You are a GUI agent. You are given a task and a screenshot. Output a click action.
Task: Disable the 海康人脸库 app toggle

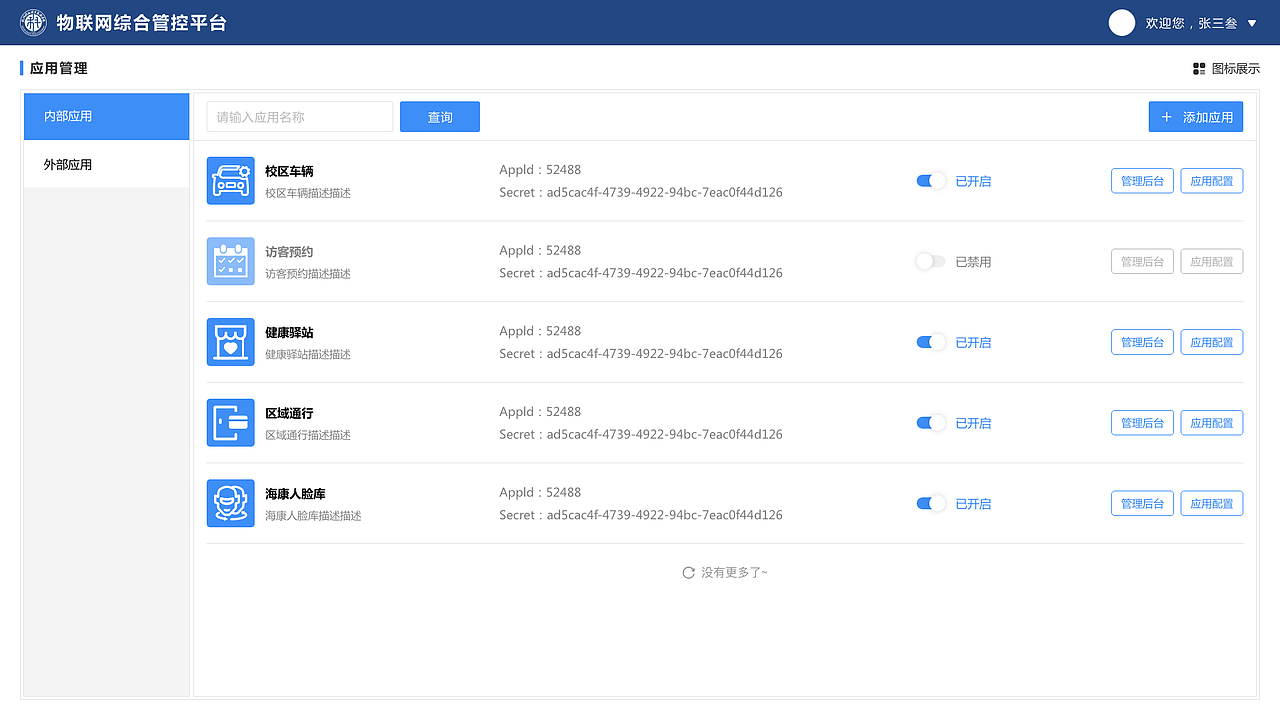point(931,503)
